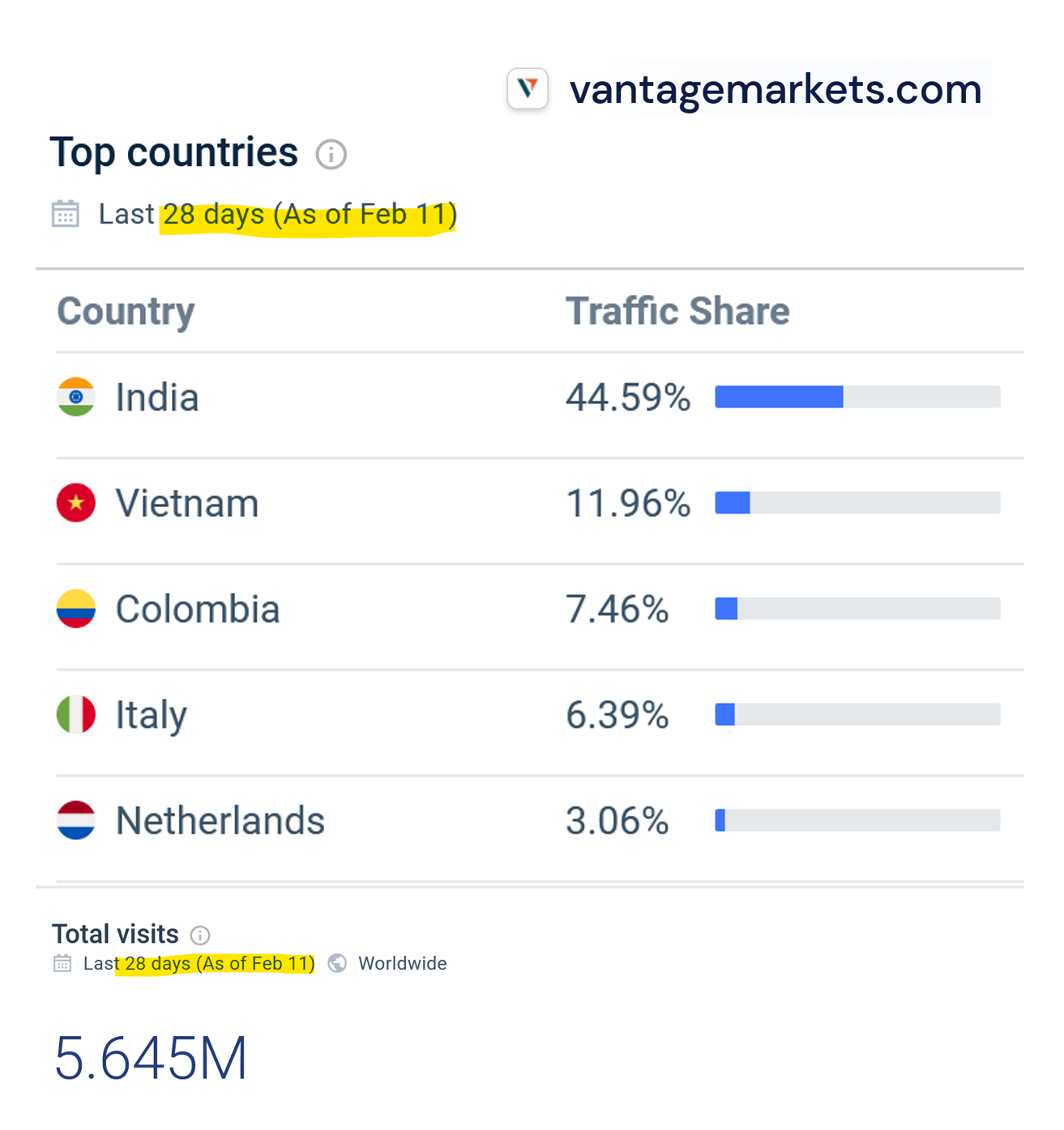Expand the Country column header
The height and width of the screenshot is (1130, 1064).
coord(126,311)
